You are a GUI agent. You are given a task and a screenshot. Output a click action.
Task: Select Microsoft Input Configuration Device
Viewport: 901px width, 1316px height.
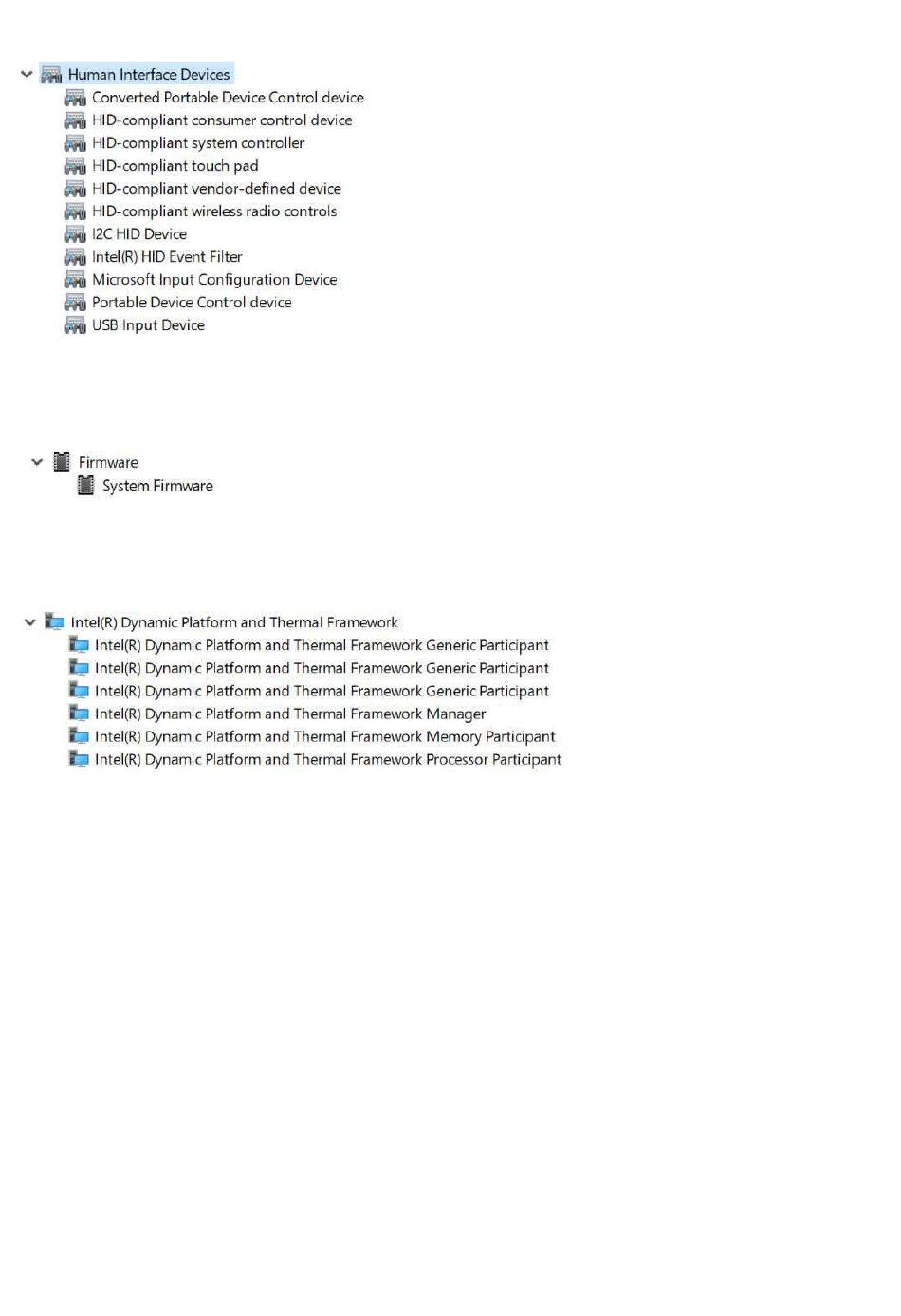[214, 280]
